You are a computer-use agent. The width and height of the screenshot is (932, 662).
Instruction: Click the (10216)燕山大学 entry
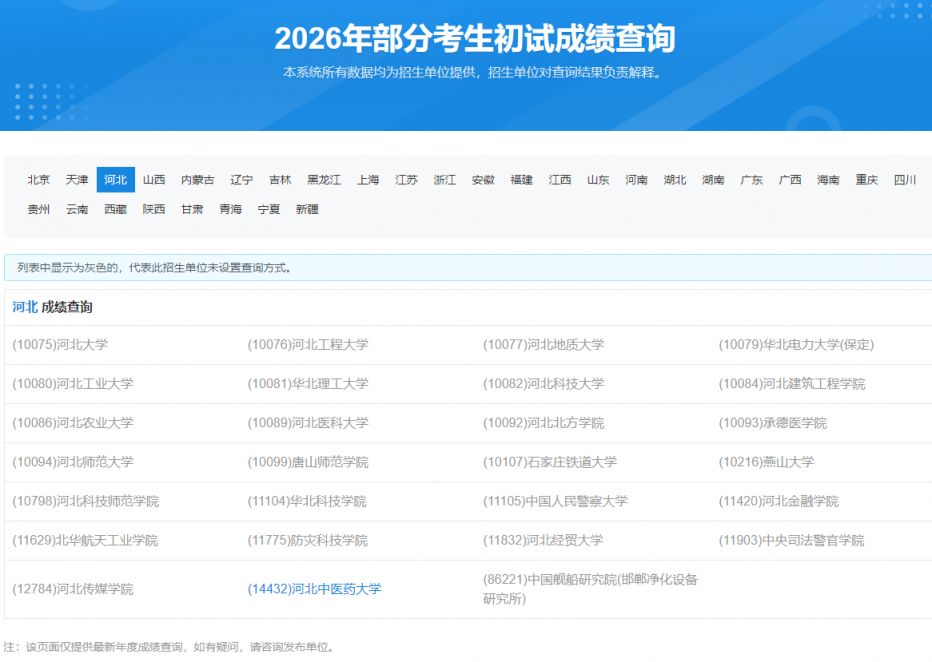click(x=766, y=462)
